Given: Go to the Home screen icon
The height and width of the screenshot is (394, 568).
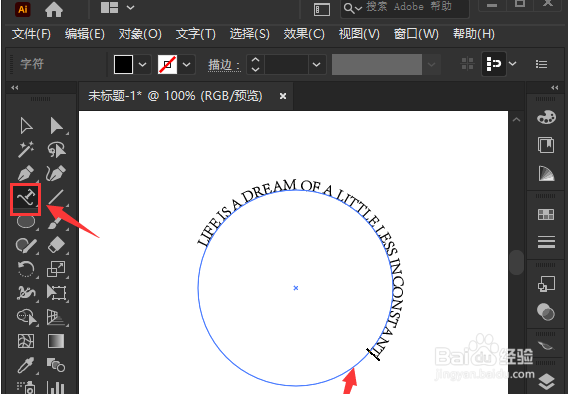Looking at the screenshot, I should click(54, 9).
